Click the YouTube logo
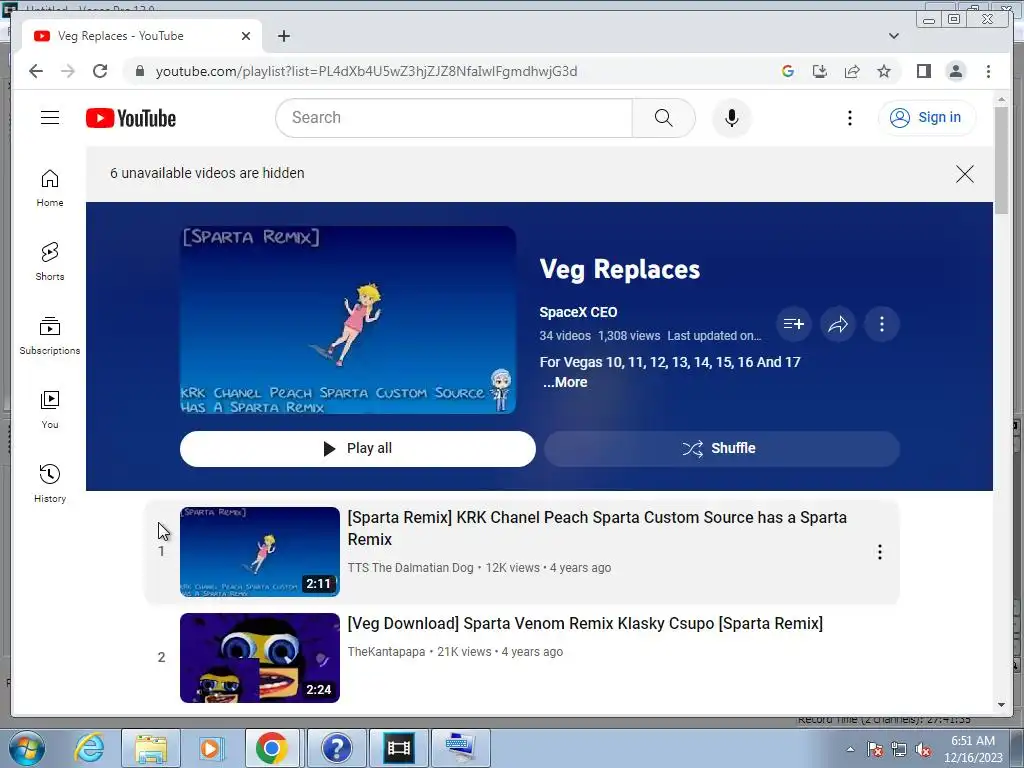1024x768 pixels. pyautogui.click(x=131, y=118)
